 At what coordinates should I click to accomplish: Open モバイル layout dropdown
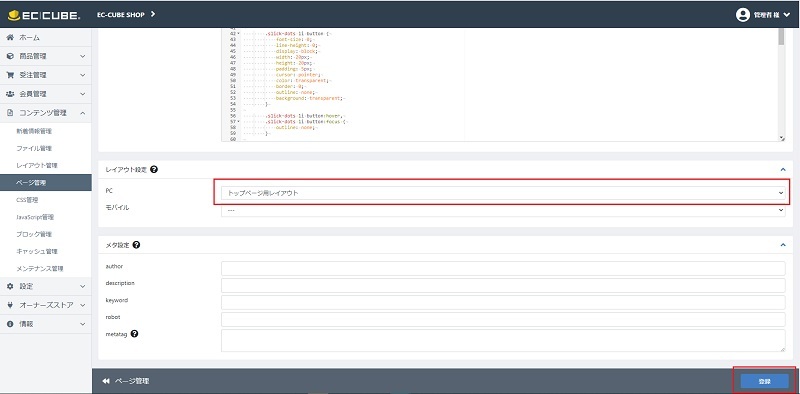tap(503, 210)
